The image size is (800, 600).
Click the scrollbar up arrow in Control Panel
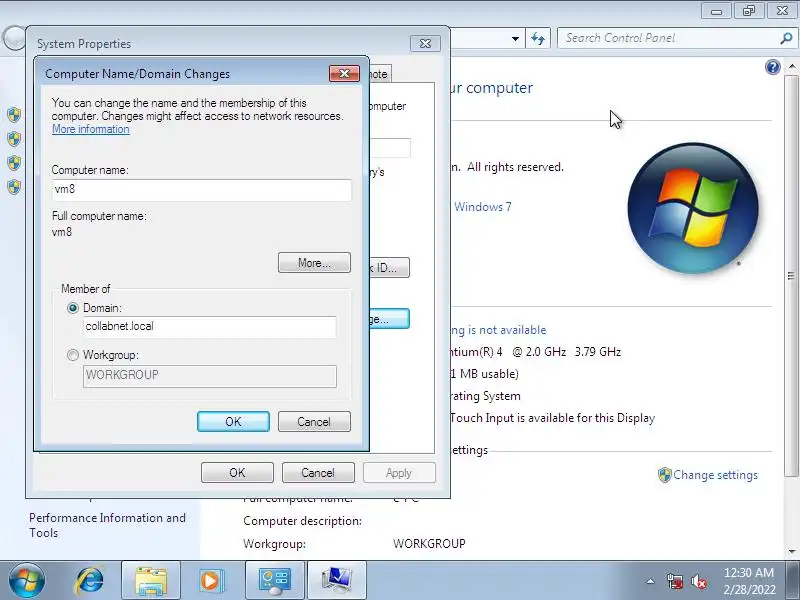(791, 66)
